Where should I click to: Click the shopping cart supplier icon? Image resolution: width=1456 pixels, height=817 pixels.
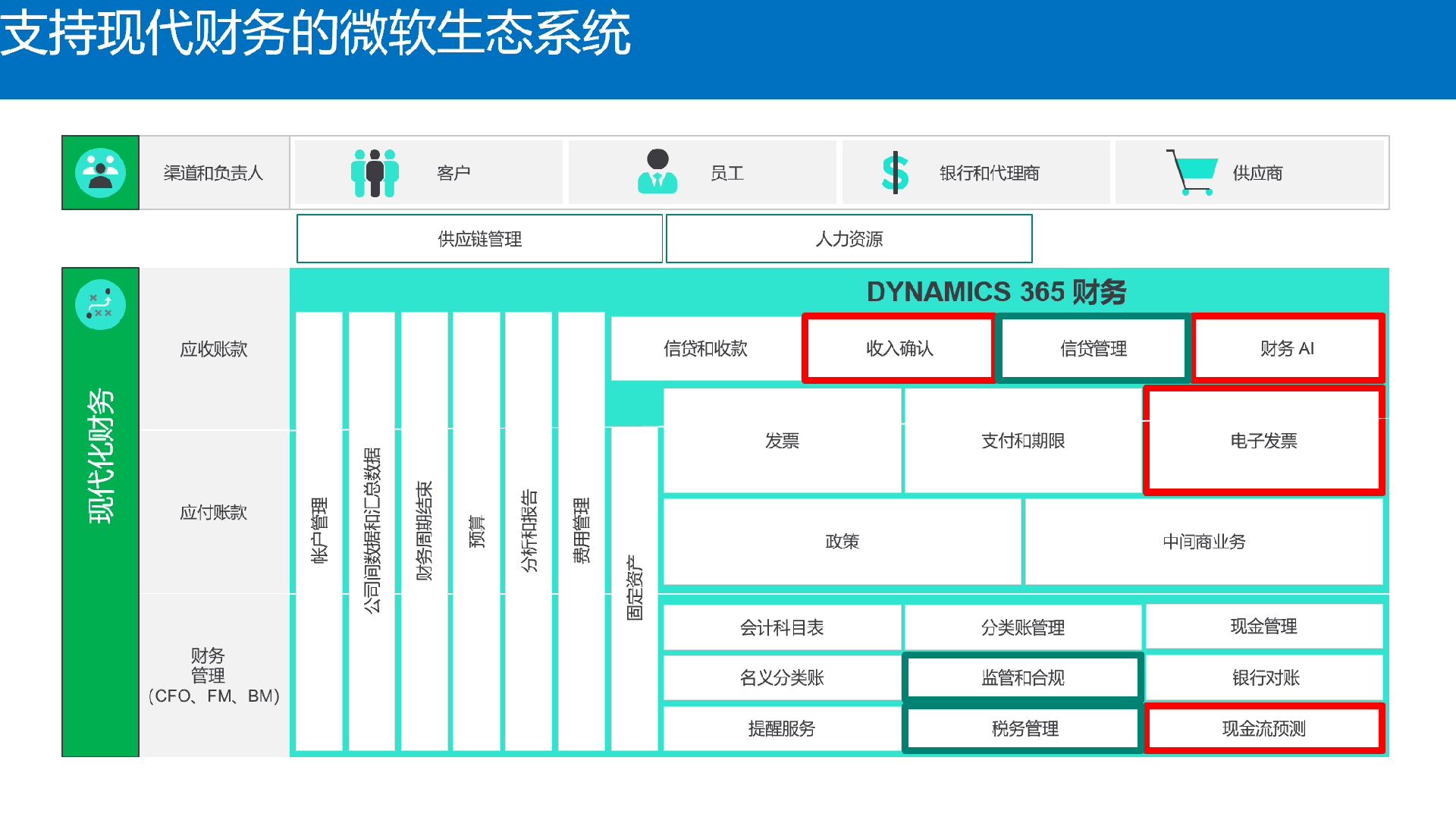coord(1192,172)
